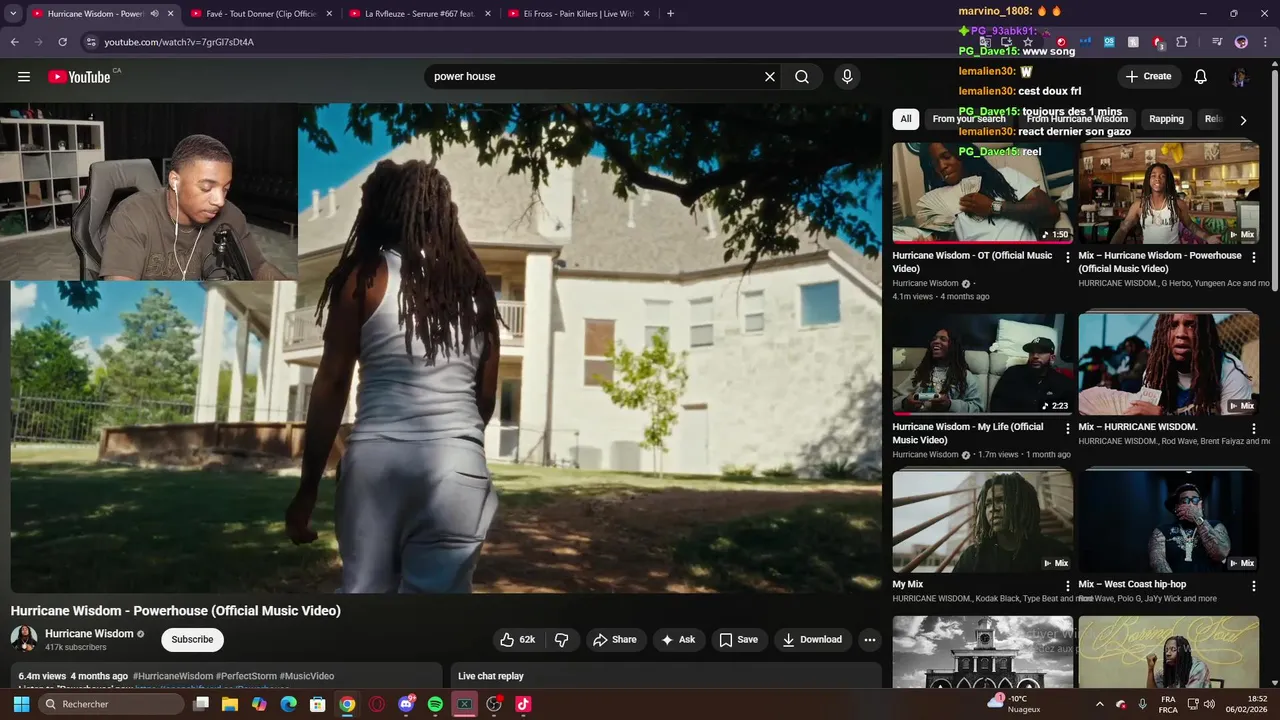Open options menu for My Mix
The width and height of the screenshot is (1280, 720).
click(x=1068, y=586)
